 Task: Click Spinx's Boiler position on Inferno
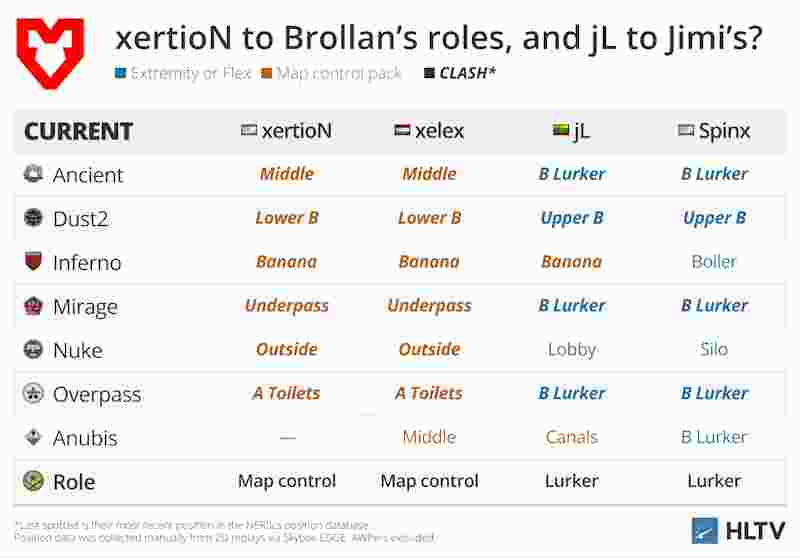pyautogui.click(x=714, y=262)
